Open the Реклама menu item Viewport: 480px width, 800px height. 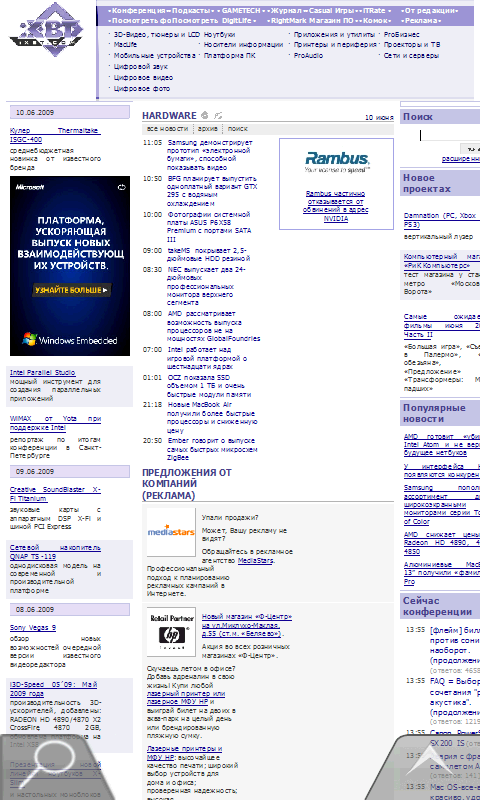click(421, 21)
